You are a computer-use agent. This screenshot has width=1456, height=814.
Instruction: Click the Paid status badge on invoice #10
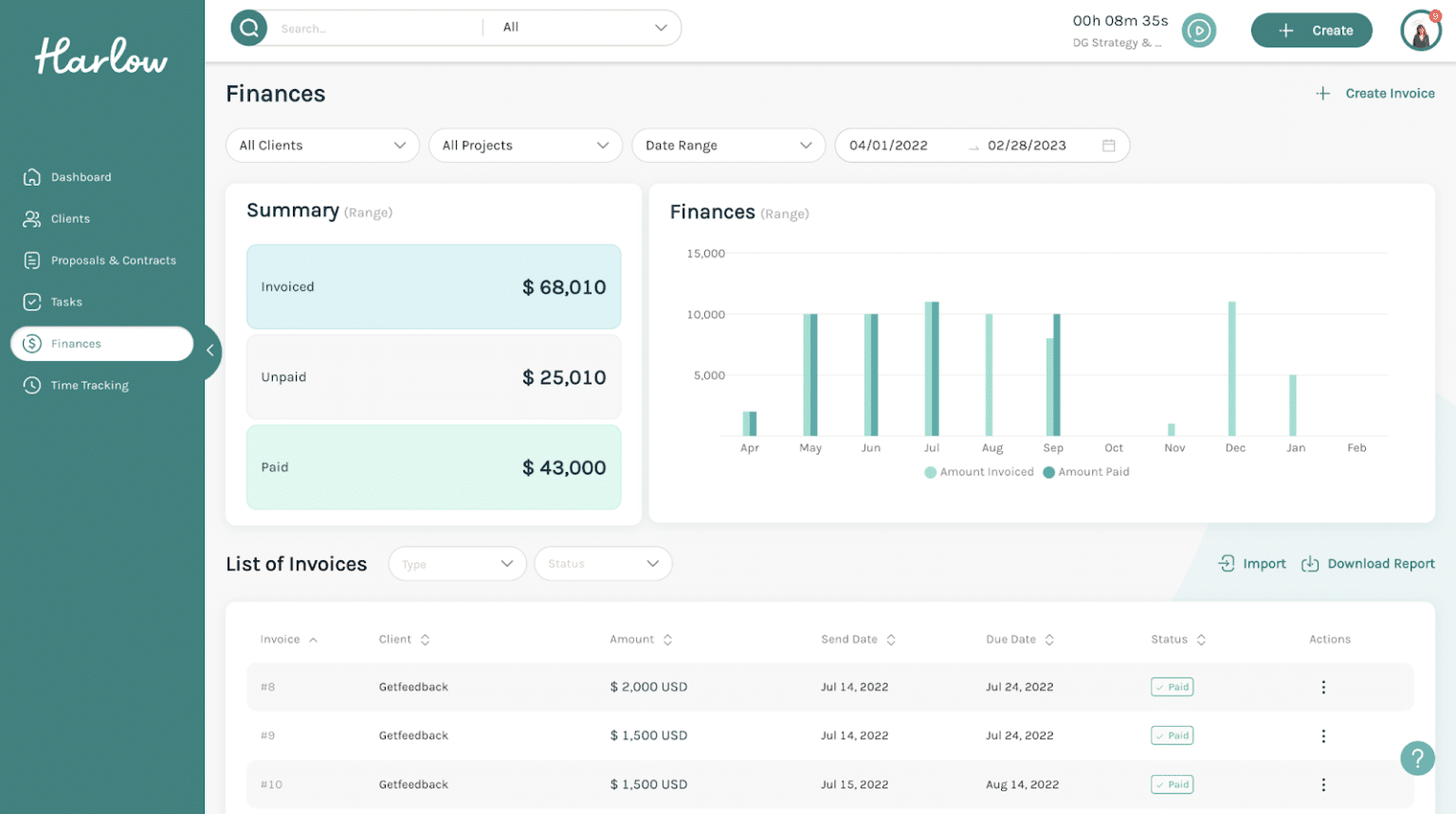tap(1172, 784)
